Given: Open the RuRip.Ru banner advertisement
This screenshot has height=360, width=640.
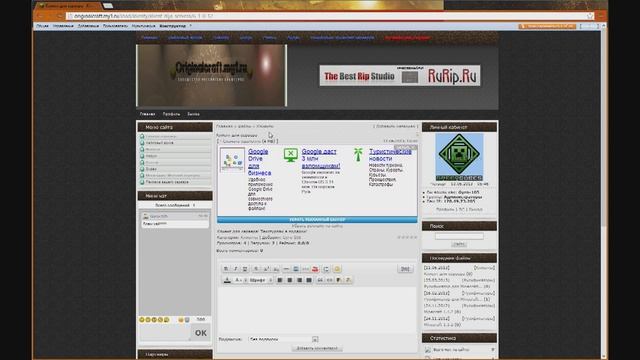Looking at the screenshot, I should click(400, 76).
